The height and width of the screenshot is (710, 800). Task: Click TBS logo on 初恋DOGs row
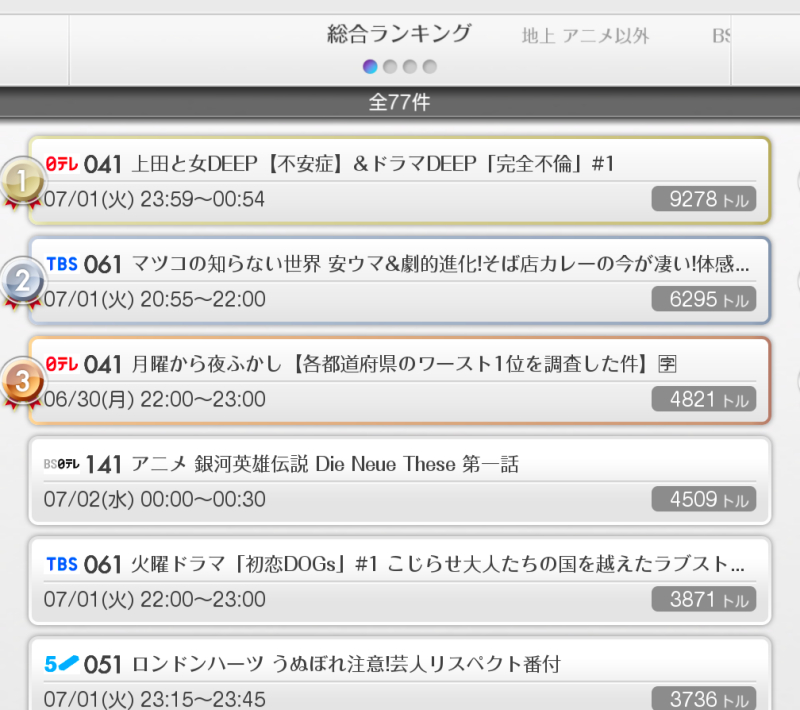[x=62, y=564]
